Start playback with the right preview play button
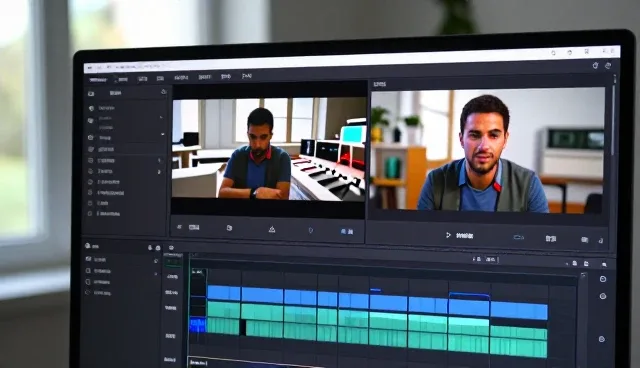This screenshot has width=640, height=368. coord(448,235)
